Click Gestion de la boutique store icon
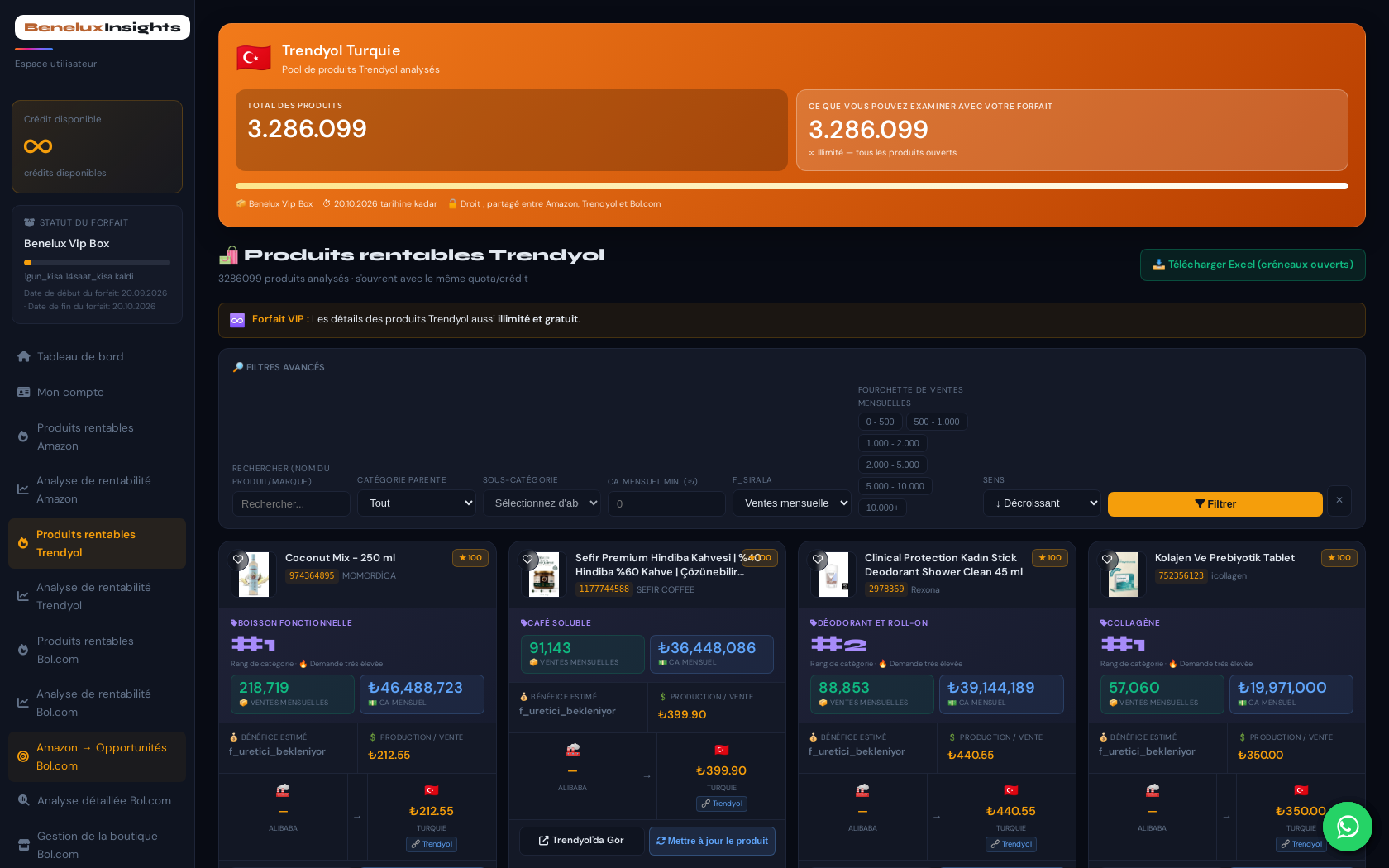The image size is (1389, 868). (x=24, y=845)
